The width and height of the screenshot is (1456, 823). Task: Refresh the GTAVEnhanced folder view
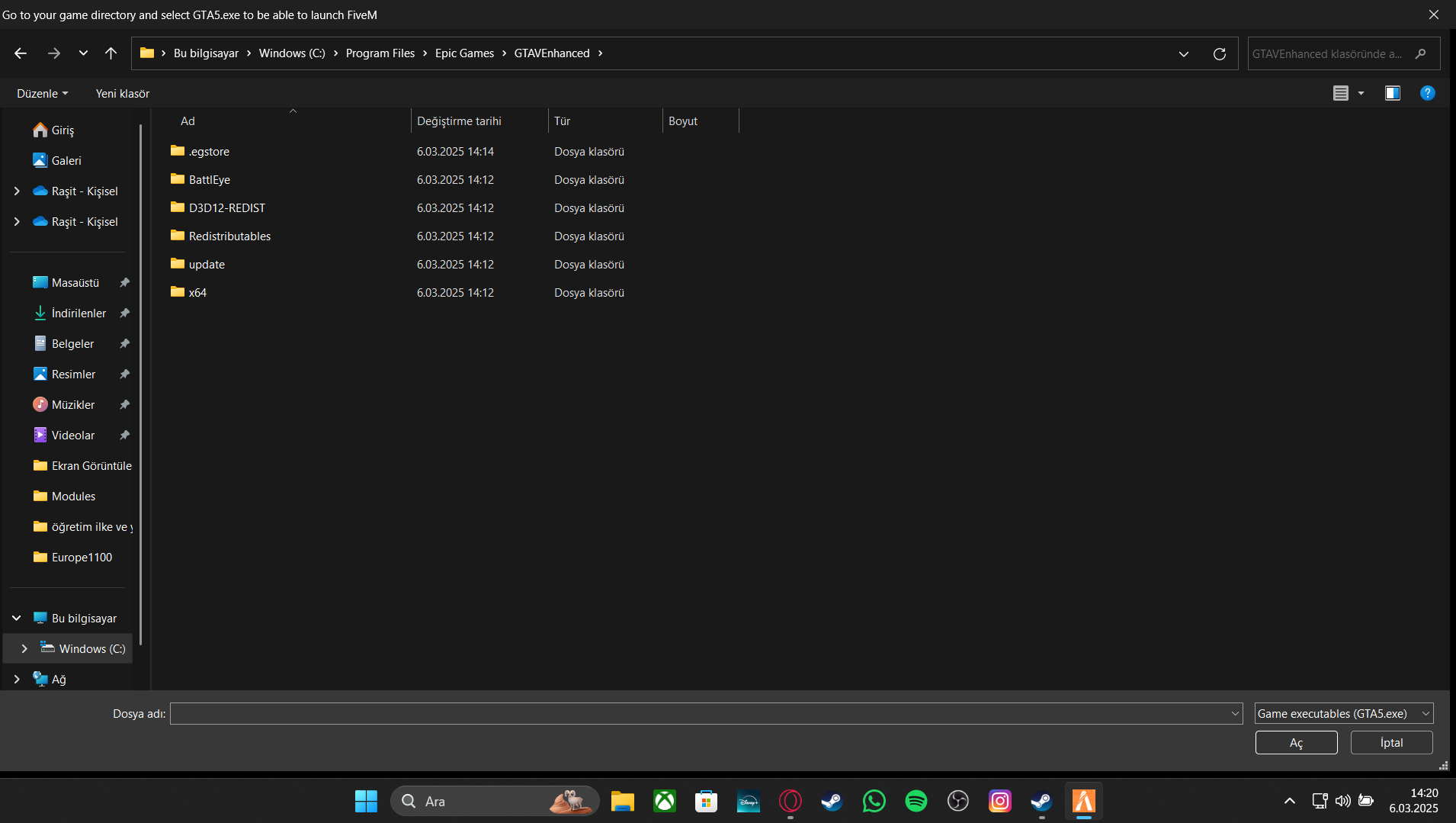pos(1220,54)
